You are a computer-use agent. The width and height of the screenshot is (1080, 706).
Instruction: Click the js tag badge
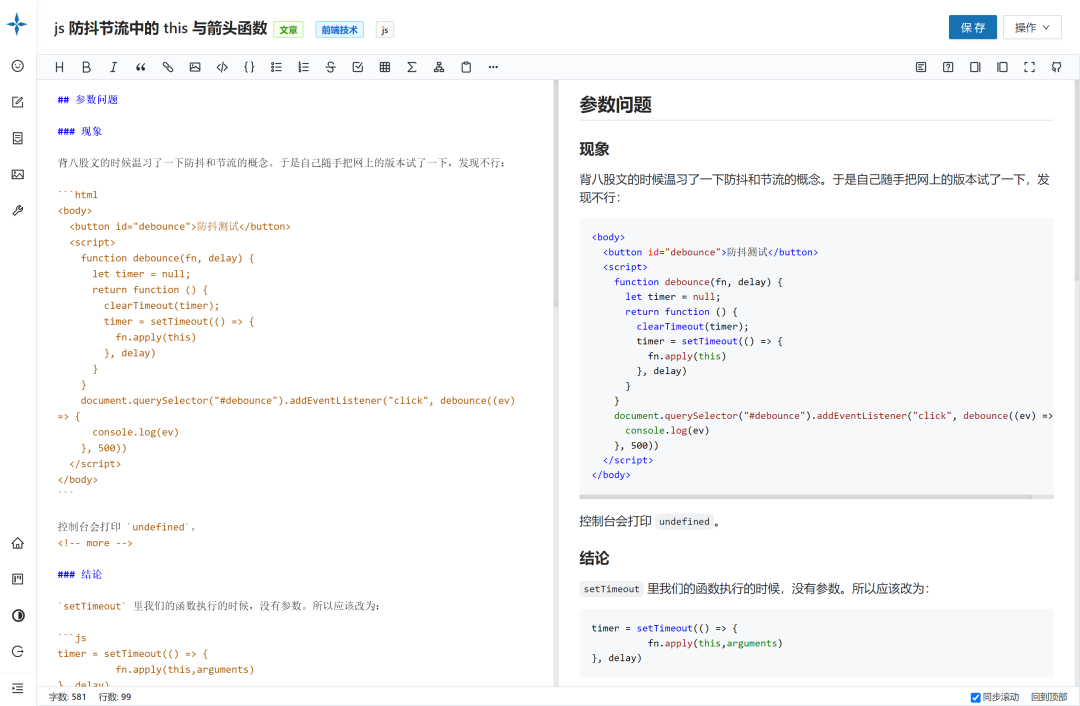(x=385, y=30)
